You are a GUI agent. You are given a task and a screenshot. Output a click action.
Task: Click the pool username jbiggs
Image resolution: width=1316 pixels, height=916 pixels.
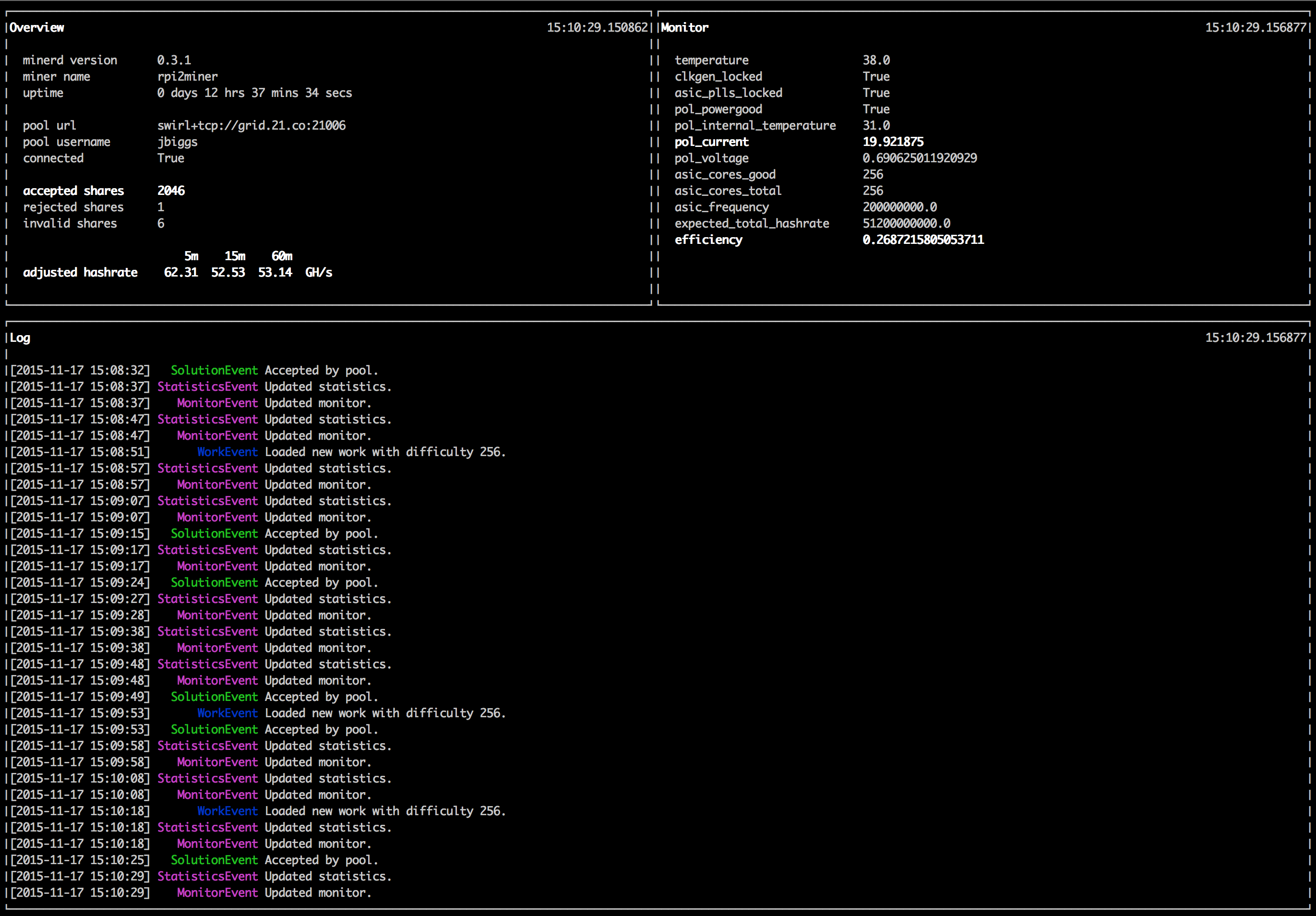177,142
